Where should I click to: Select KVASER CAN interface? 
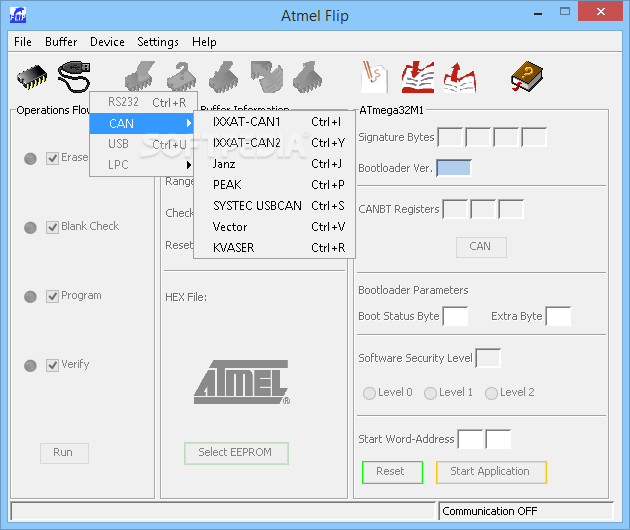click(x=274, y=248)
